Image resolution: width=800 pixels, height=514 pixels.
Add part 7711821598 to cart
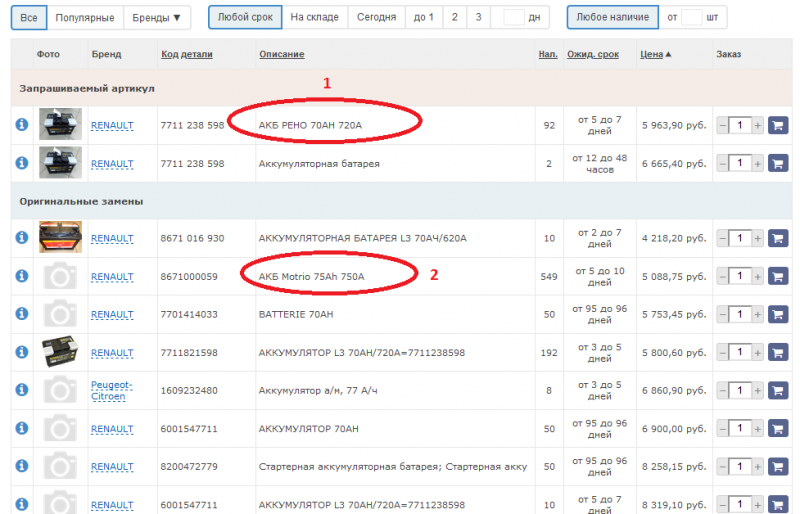click(778, 352)
